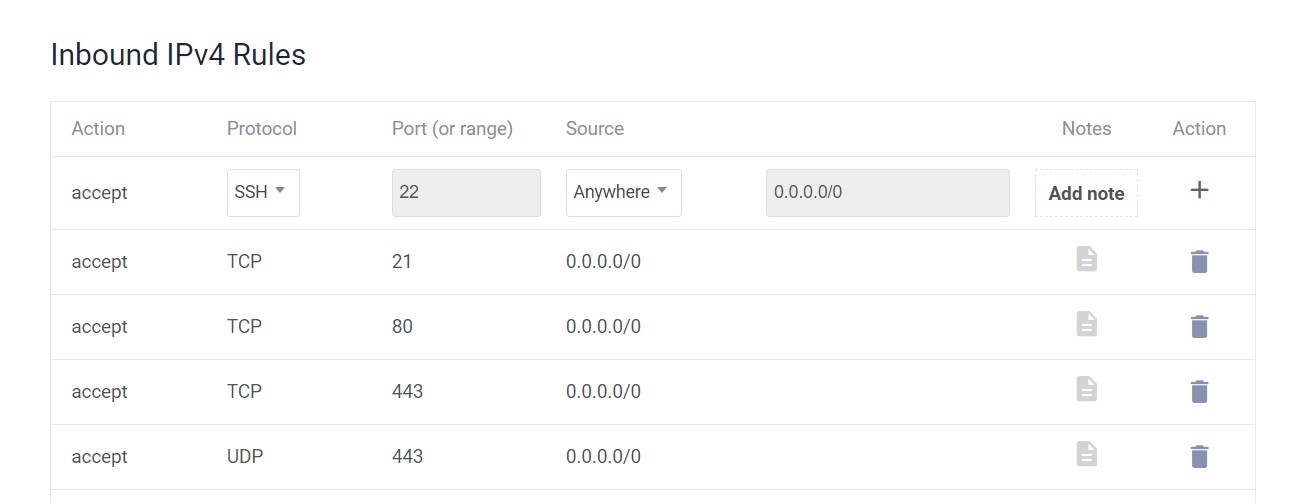Open note for TCP port 443 rule
The image size is (1312, 503).
click(1086, 390)
